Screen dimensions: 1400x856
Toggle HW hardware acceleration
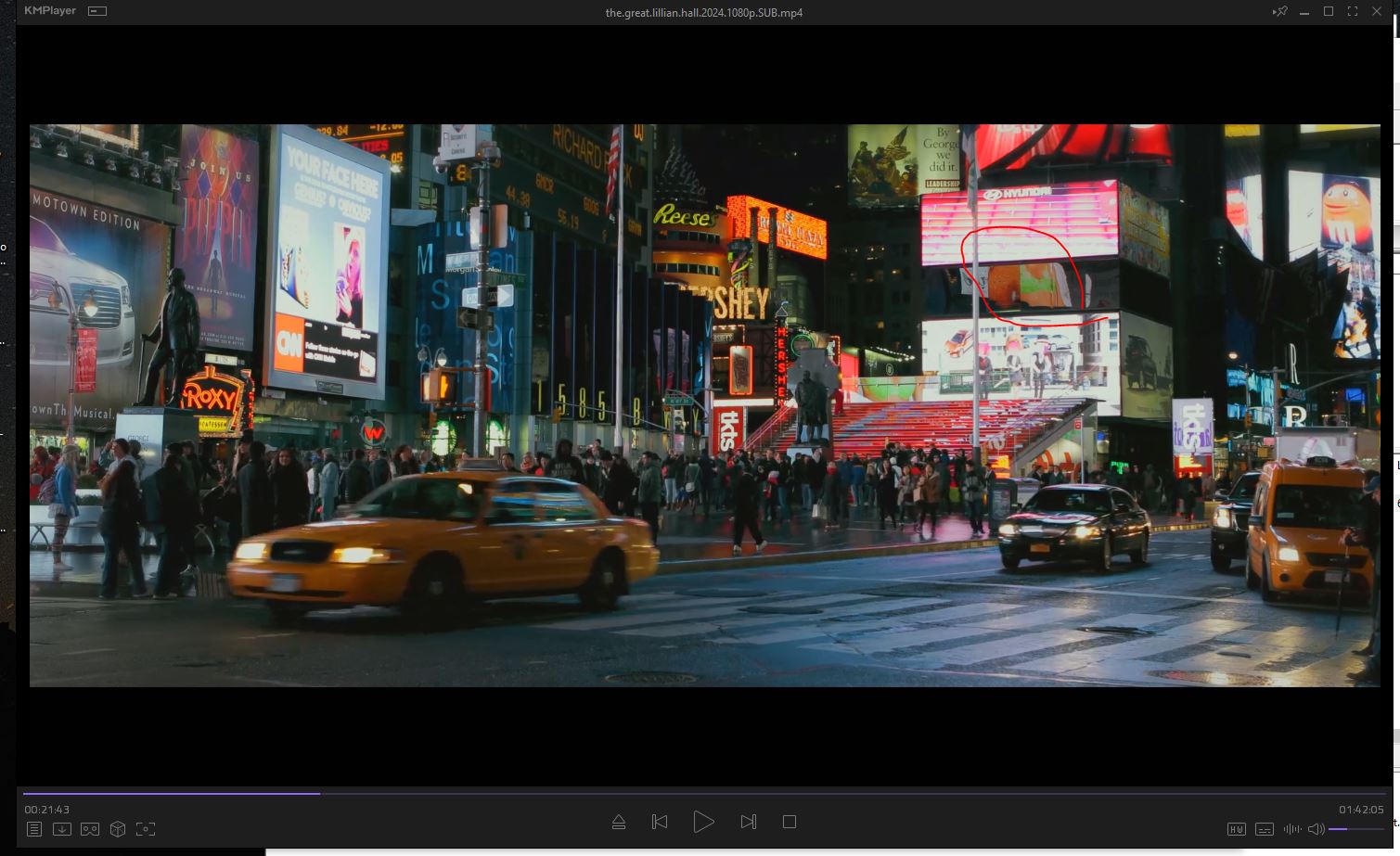coord(1236,829)
